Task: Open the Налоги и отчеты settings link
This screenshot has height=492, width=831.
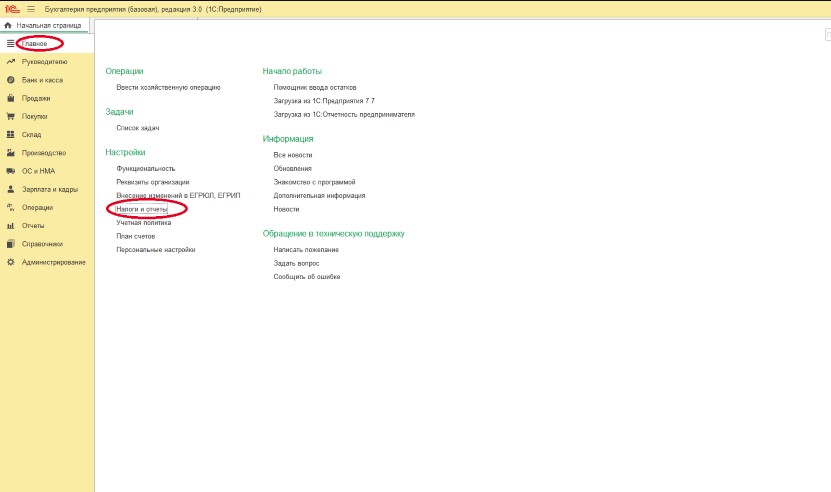Action: [x=142, y=209]
